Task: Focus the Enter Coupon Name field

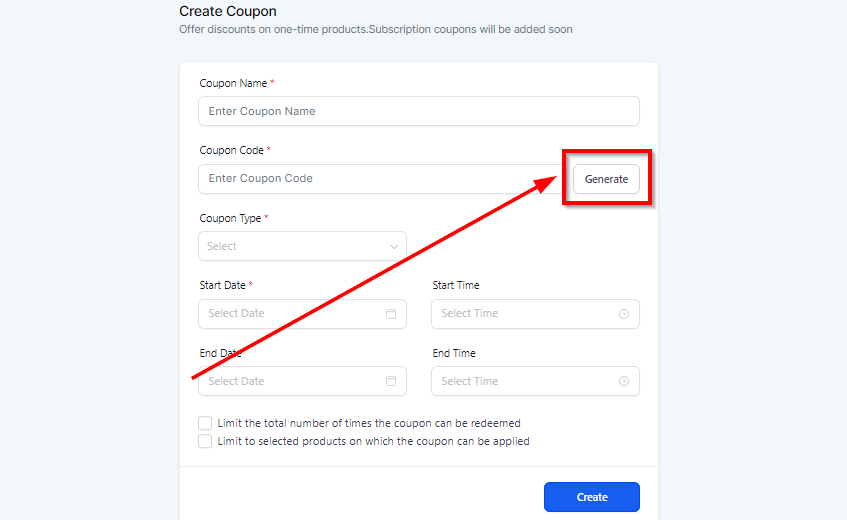Action: click(x=418, y=111)
